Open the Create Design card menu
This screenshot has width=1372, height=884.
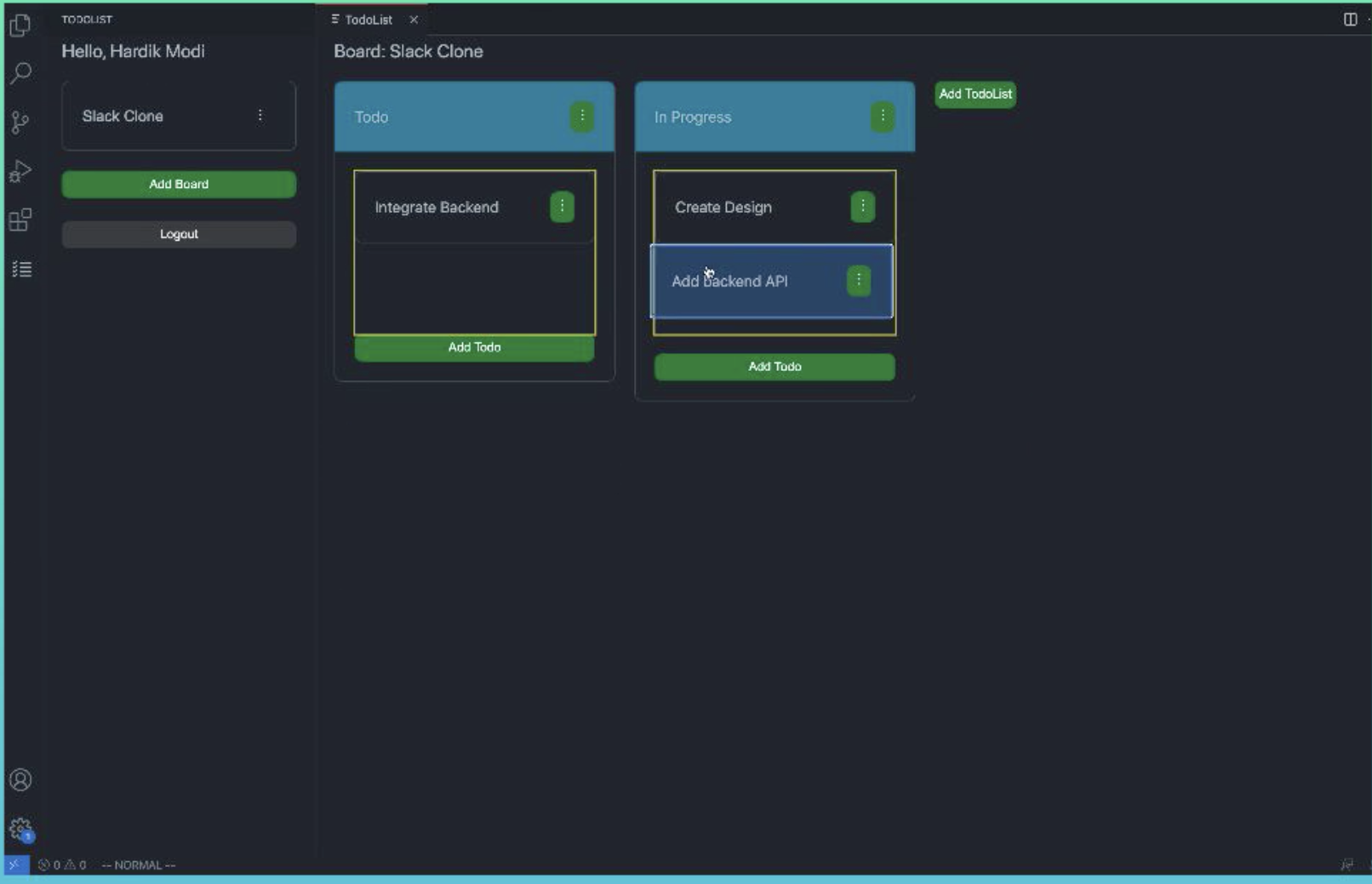862,206
